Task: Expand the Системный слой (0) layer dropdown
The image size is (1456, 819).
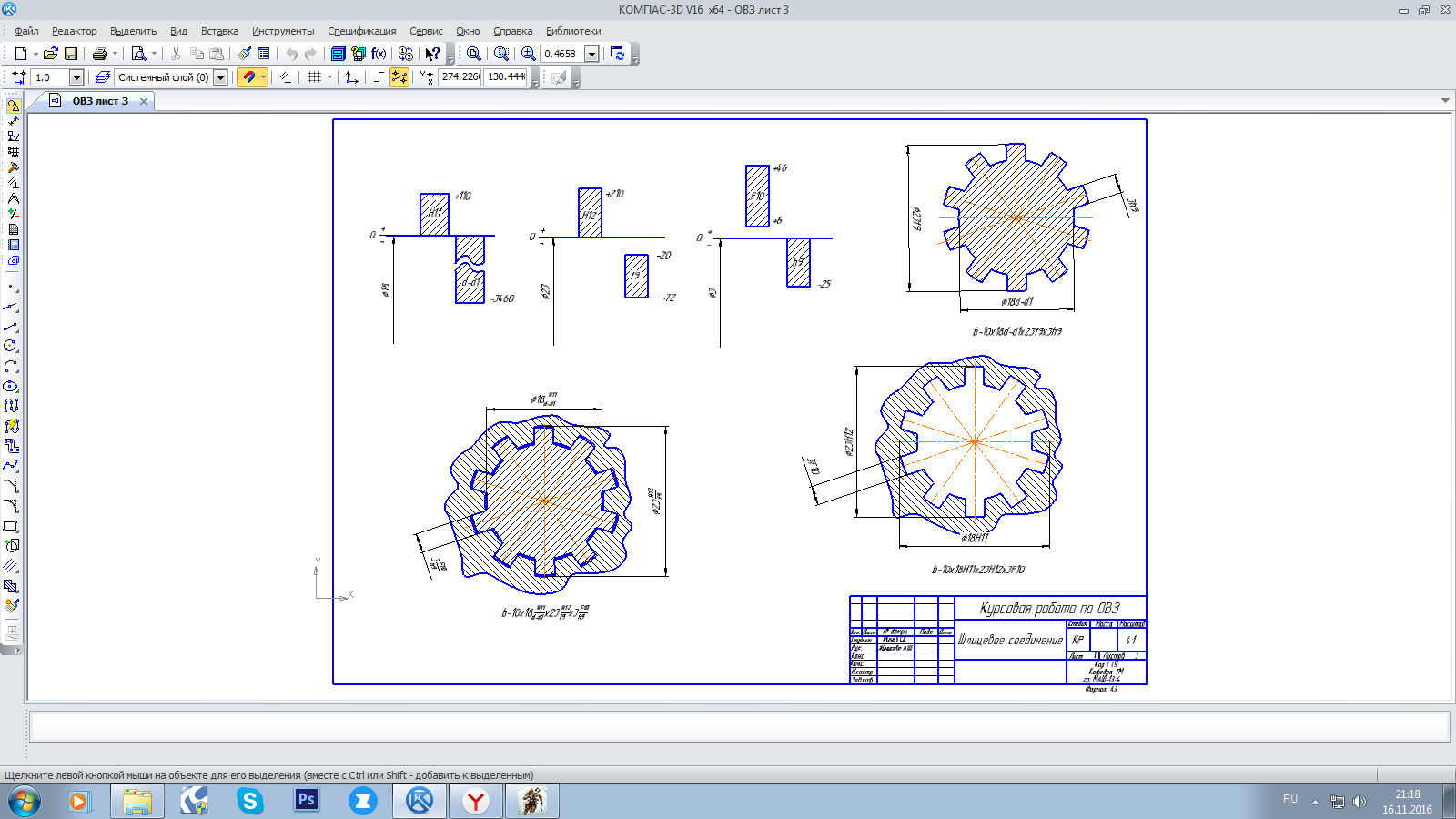Action: tap(220, 77)
